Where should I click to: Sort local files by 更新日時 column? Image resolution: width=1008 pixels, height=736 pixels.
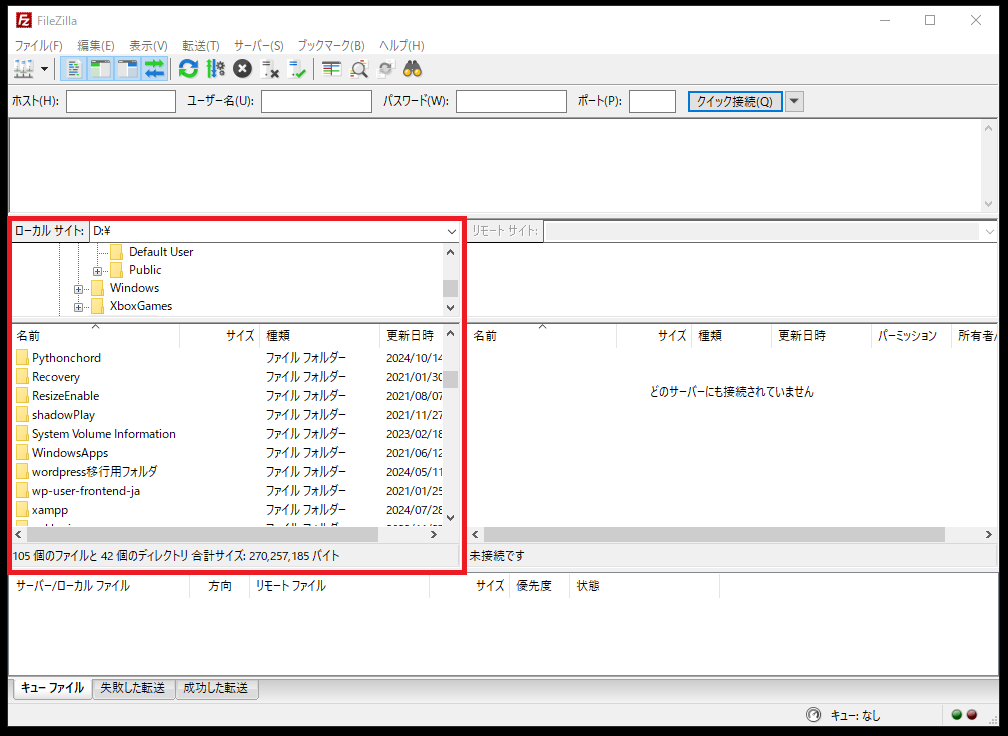409,336
